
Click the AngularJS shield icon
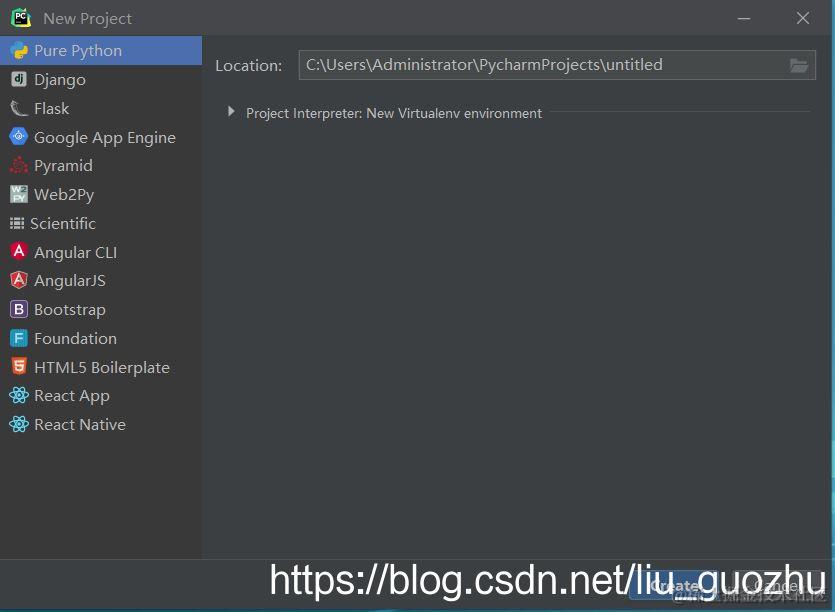click(19, 280)
